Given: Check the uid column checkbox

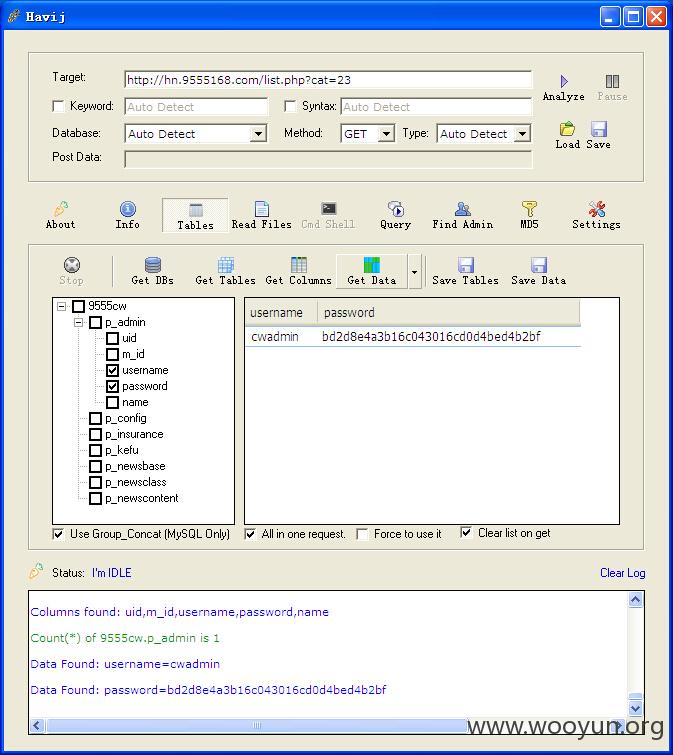Looking at the screenshot, I should pos(112,338).
